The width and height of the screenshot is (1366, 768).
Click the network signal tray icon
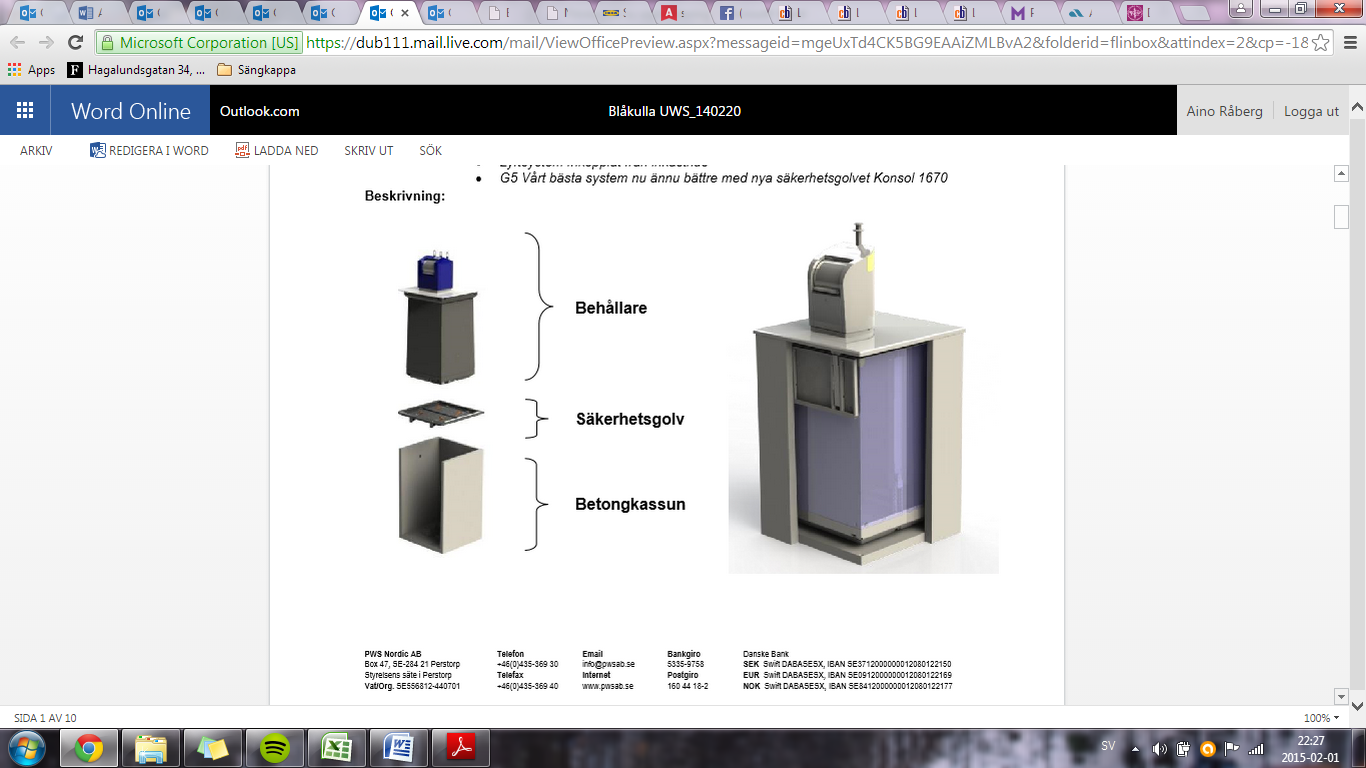tap(1256, 748)
